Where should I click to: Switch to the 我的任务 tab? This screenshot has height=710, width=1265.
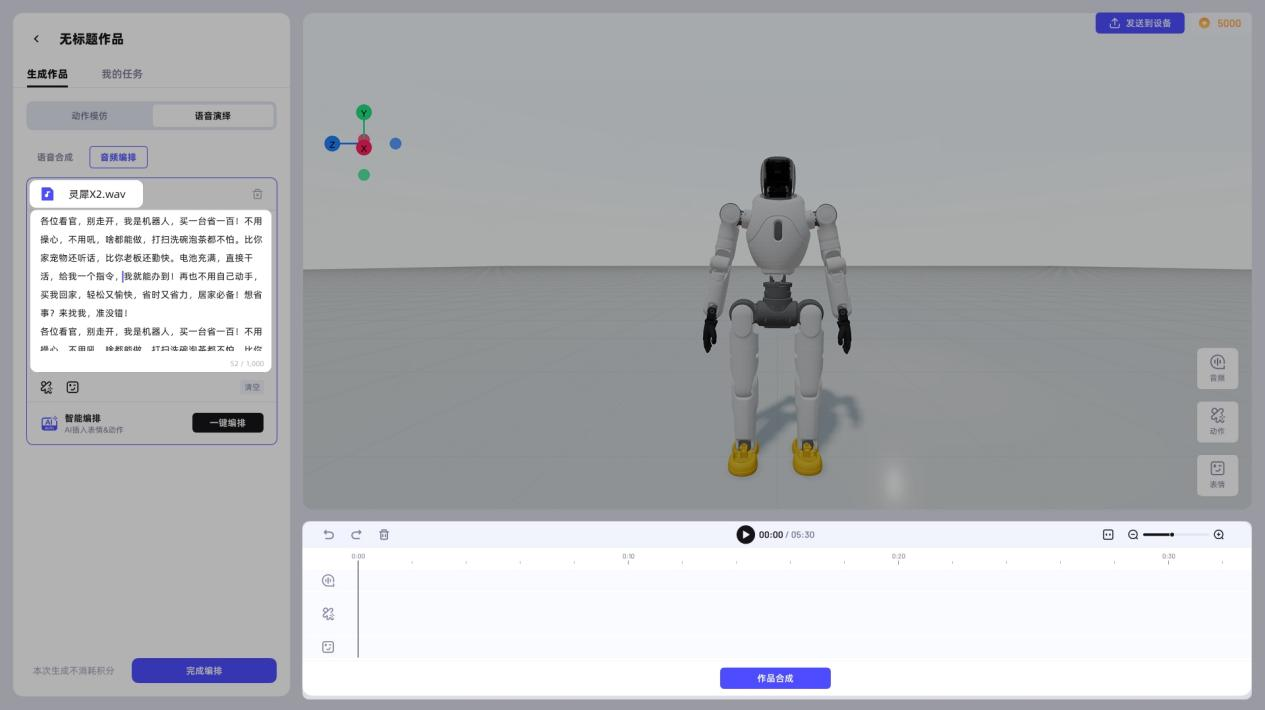click(122, 74)
